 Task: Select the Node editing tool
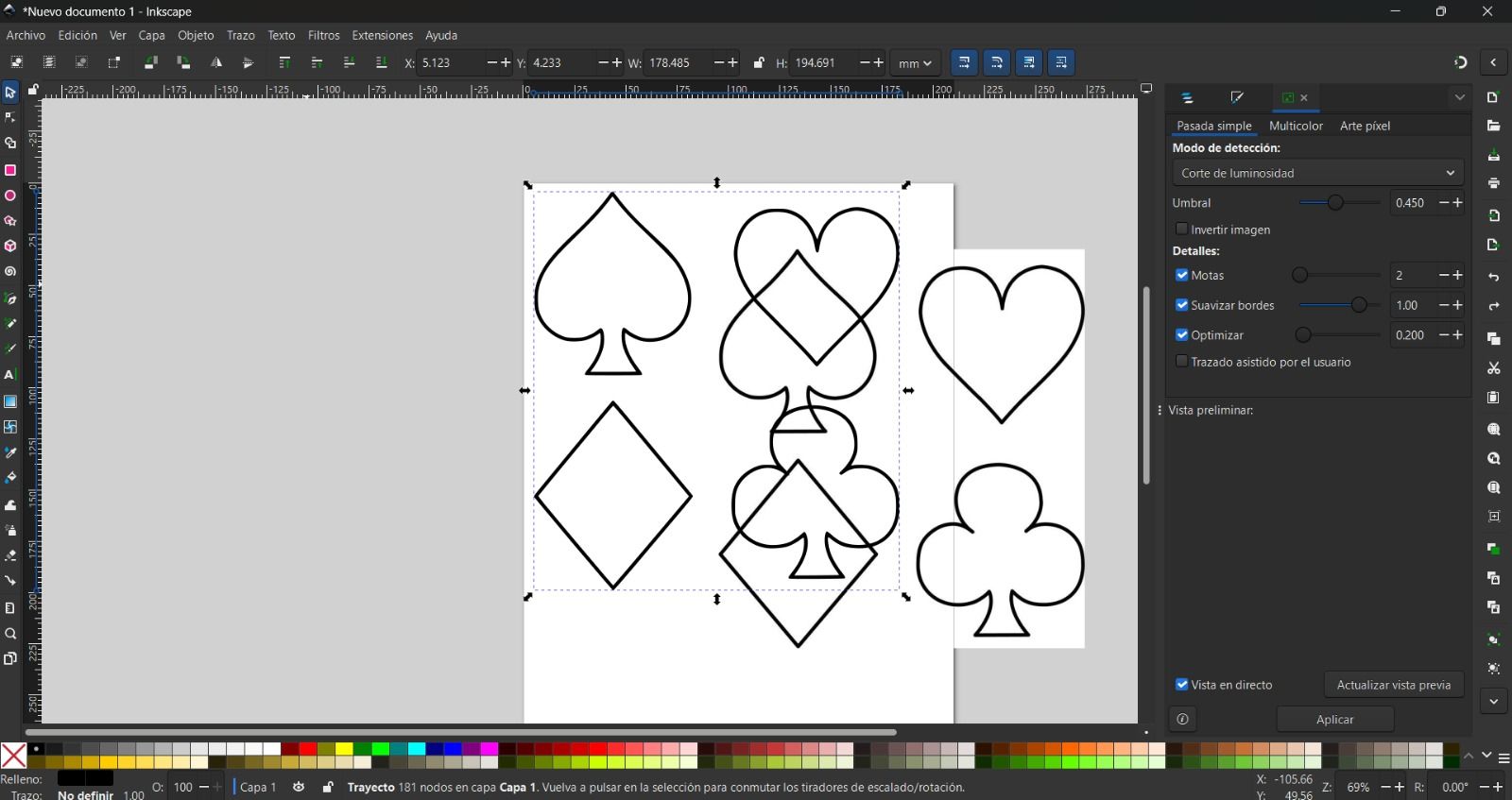point(10,118)
